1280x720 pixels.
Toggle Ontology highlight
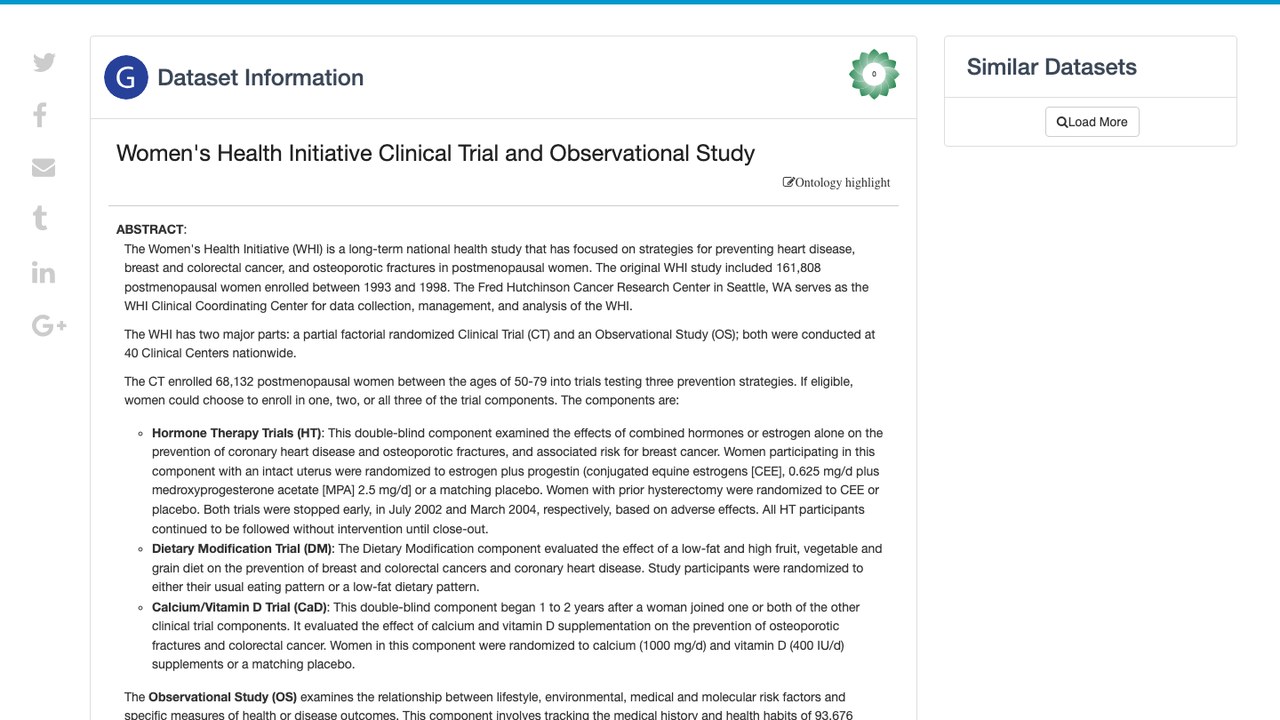837,182
